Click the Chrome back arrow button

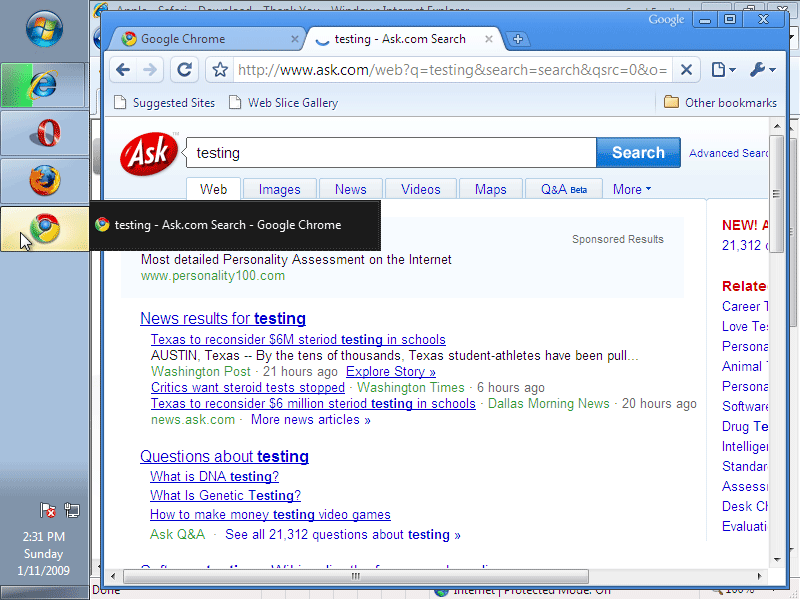click(123, 70)
